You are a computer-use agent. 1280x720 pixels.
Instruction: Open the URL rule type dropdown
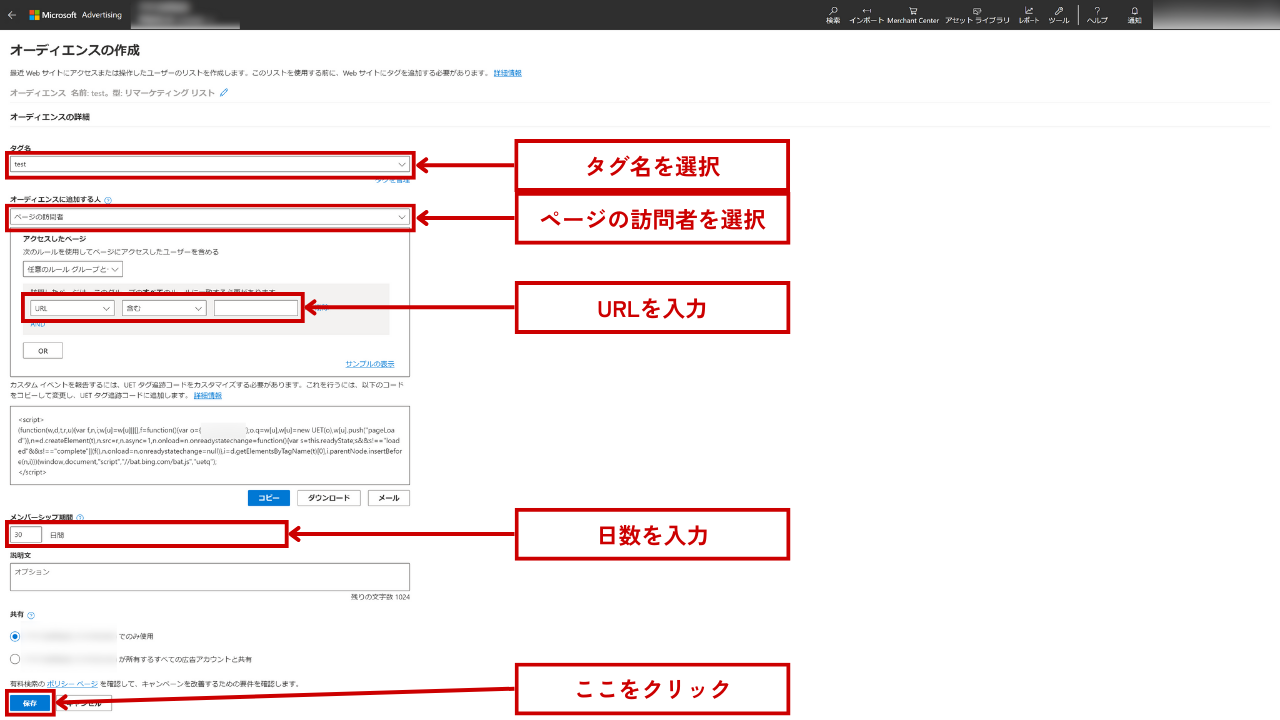click(x=72, y=309)
